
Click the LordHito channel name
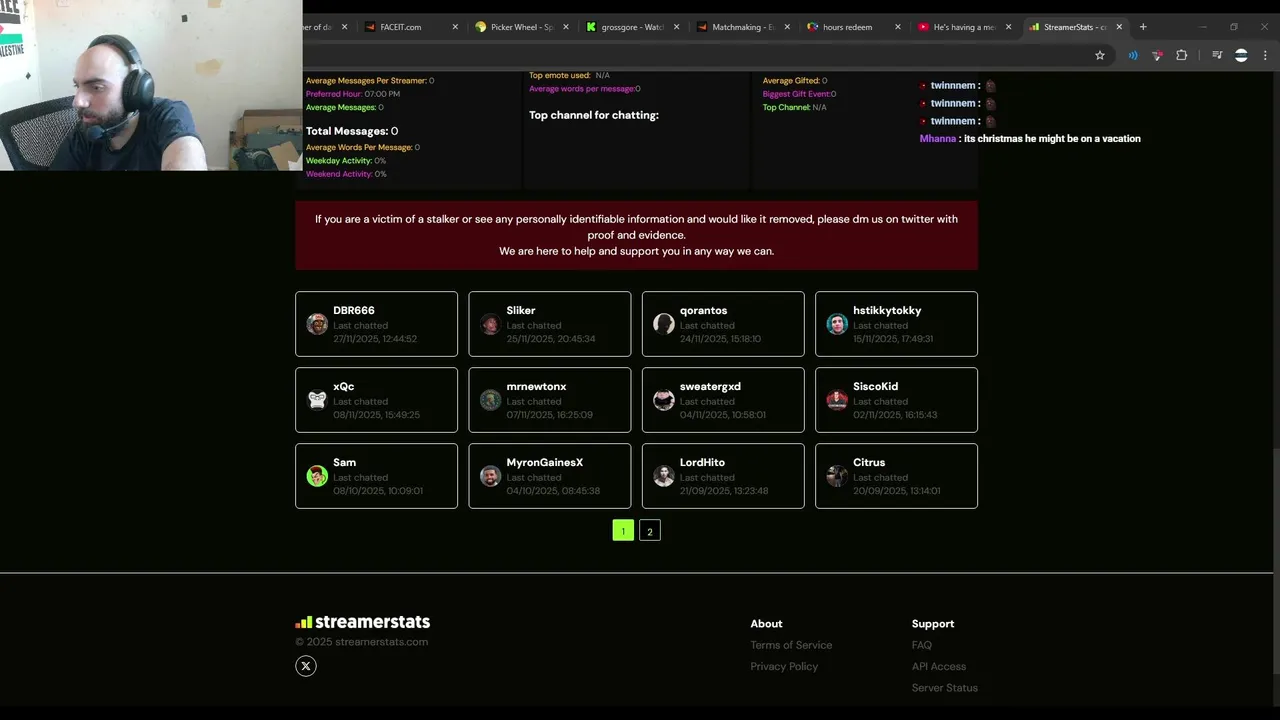(702, 463)
